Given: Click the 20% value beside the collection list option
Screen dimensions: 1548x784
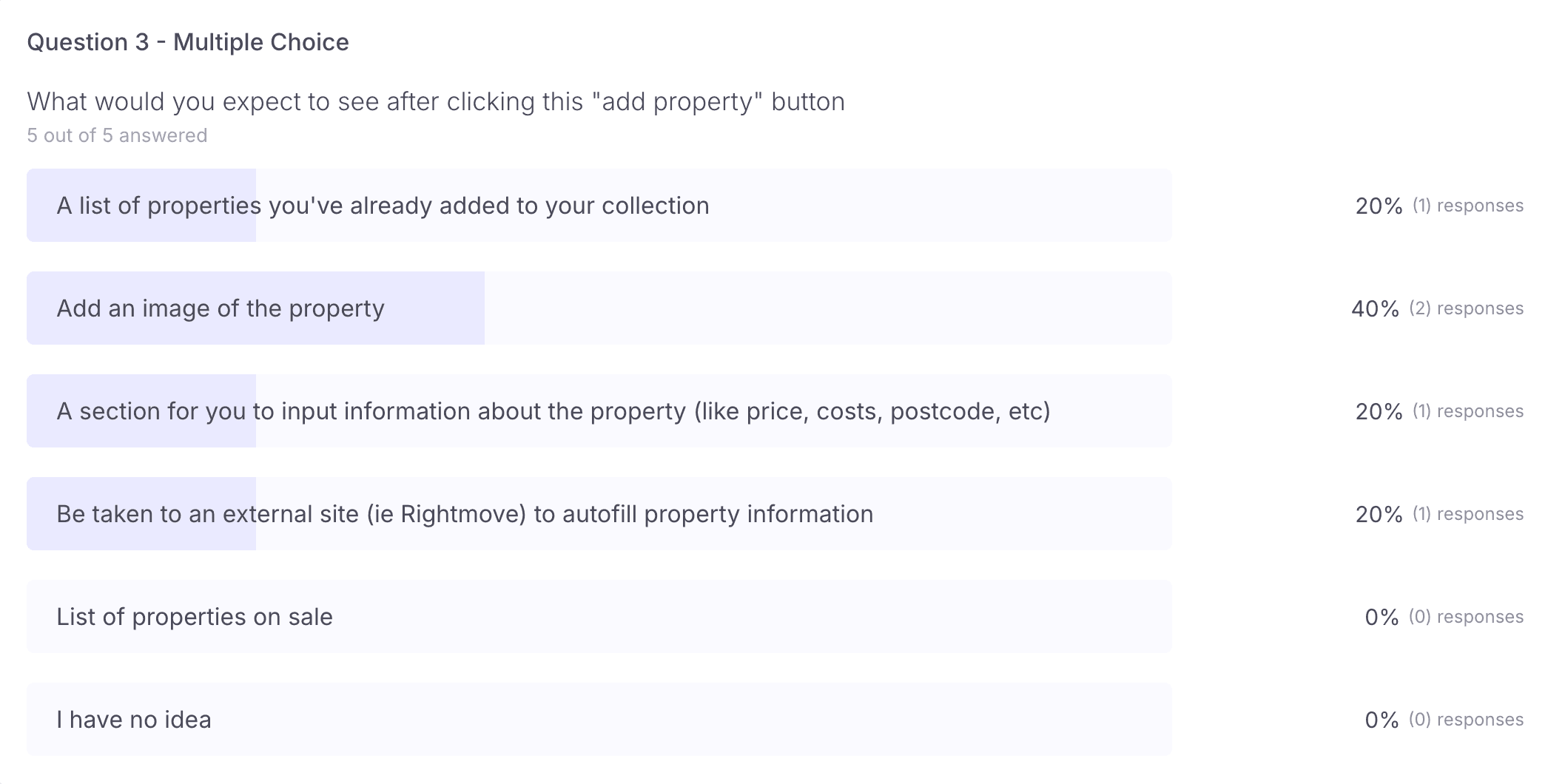Looking at the screenshot, I should [1379, 206].
